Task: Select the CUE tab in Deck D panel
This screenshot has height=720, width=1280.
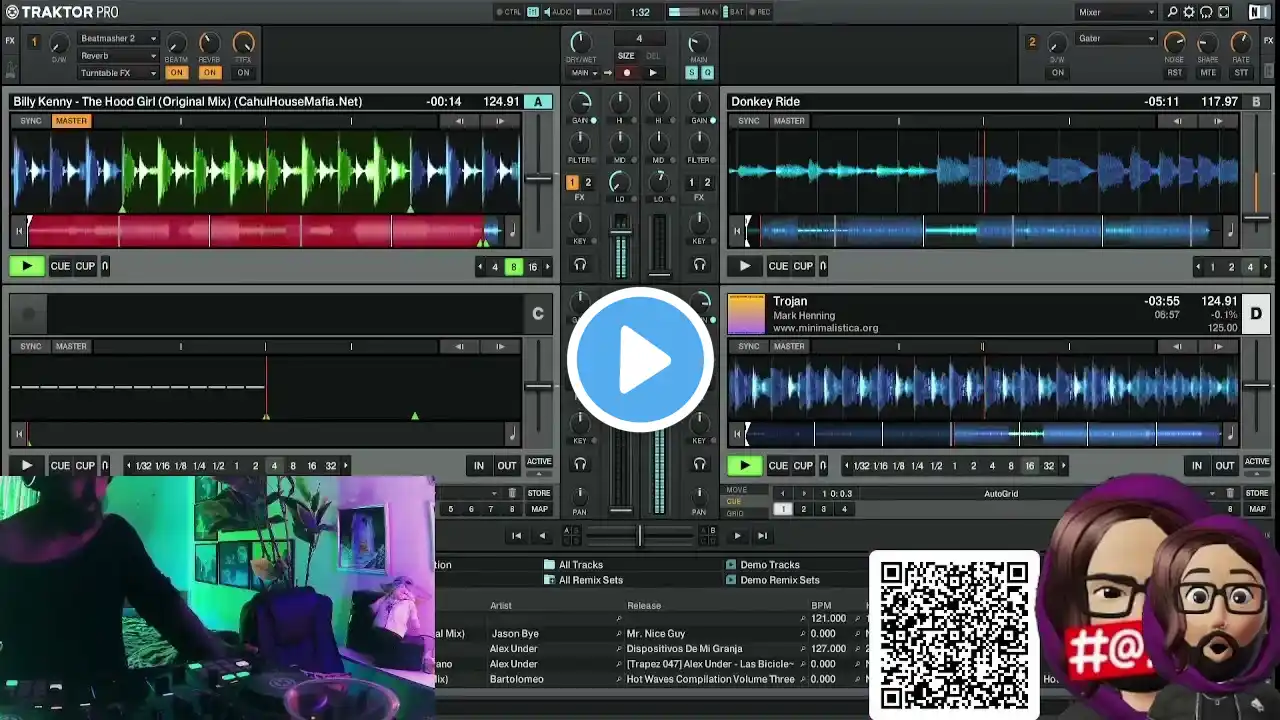Action: click(x=735, y=502)
